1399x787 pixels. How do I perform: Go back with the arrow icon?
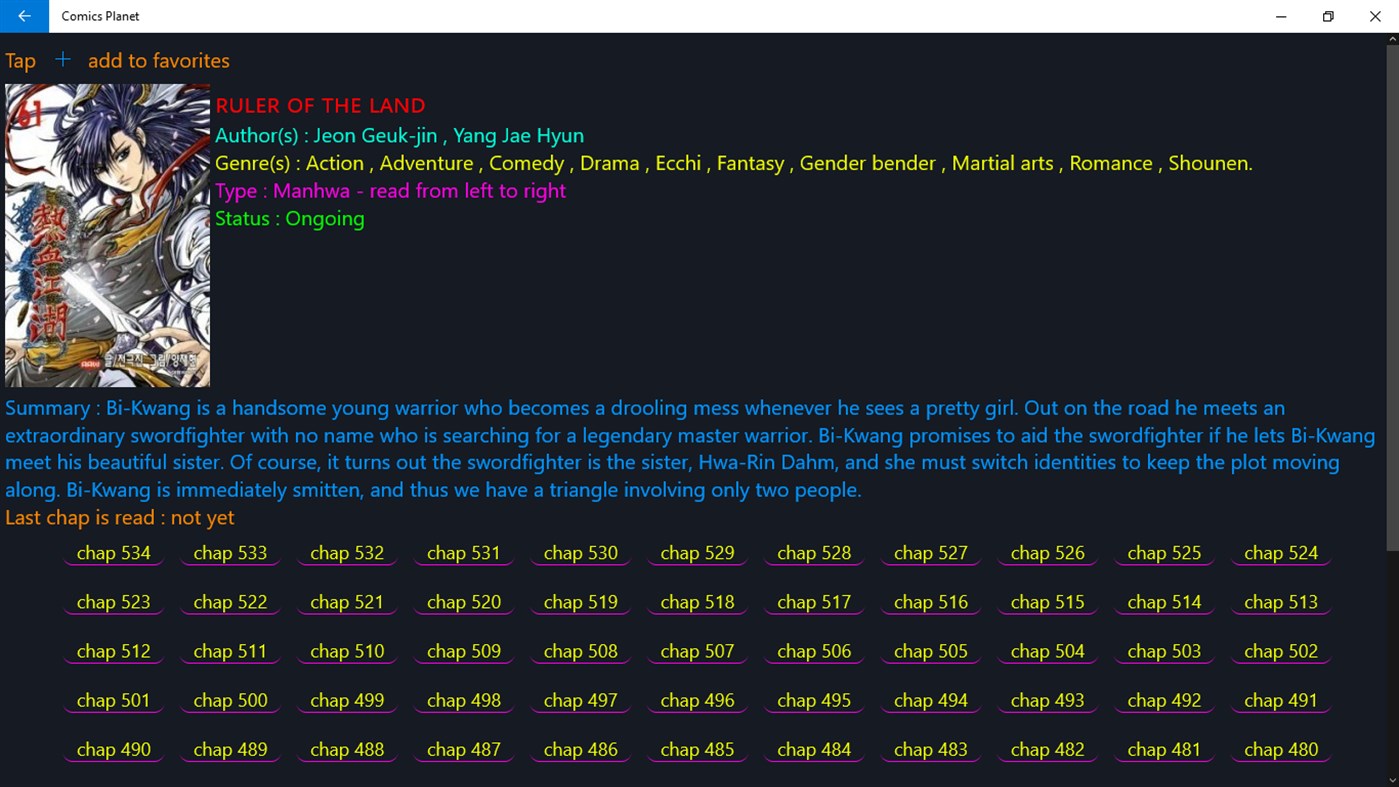click(x=24, y=16)
